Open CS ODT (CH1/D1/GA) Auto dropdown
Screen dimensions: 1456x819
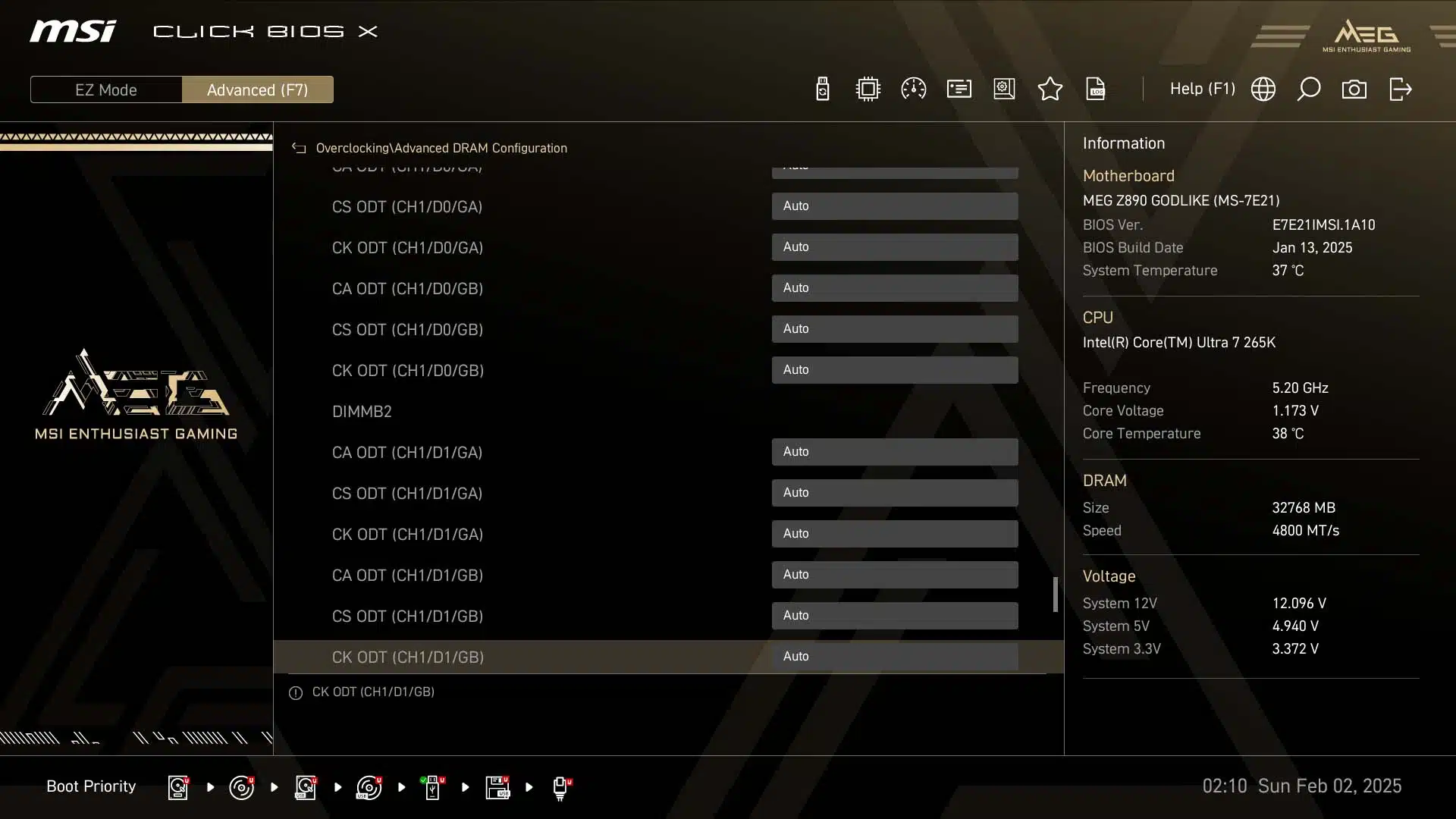tap(895, 493)
